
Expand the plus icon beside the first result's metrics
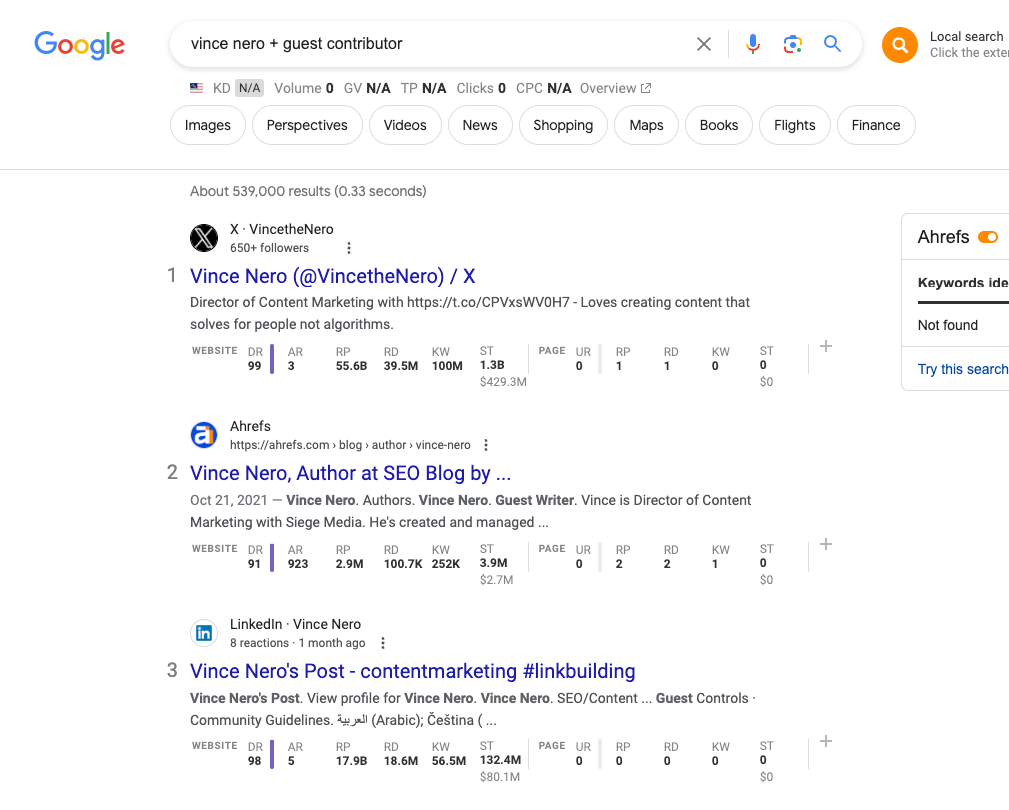pos(826,345)
